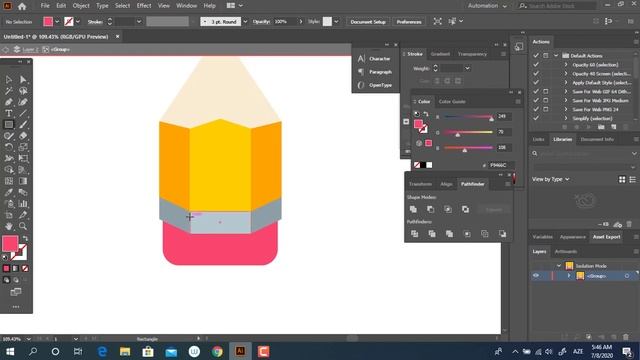The width and height of the screenshot is (640, 360).
Task: Toggle dialog box for Save For Web JPG Medium
Action: [546, 100]
